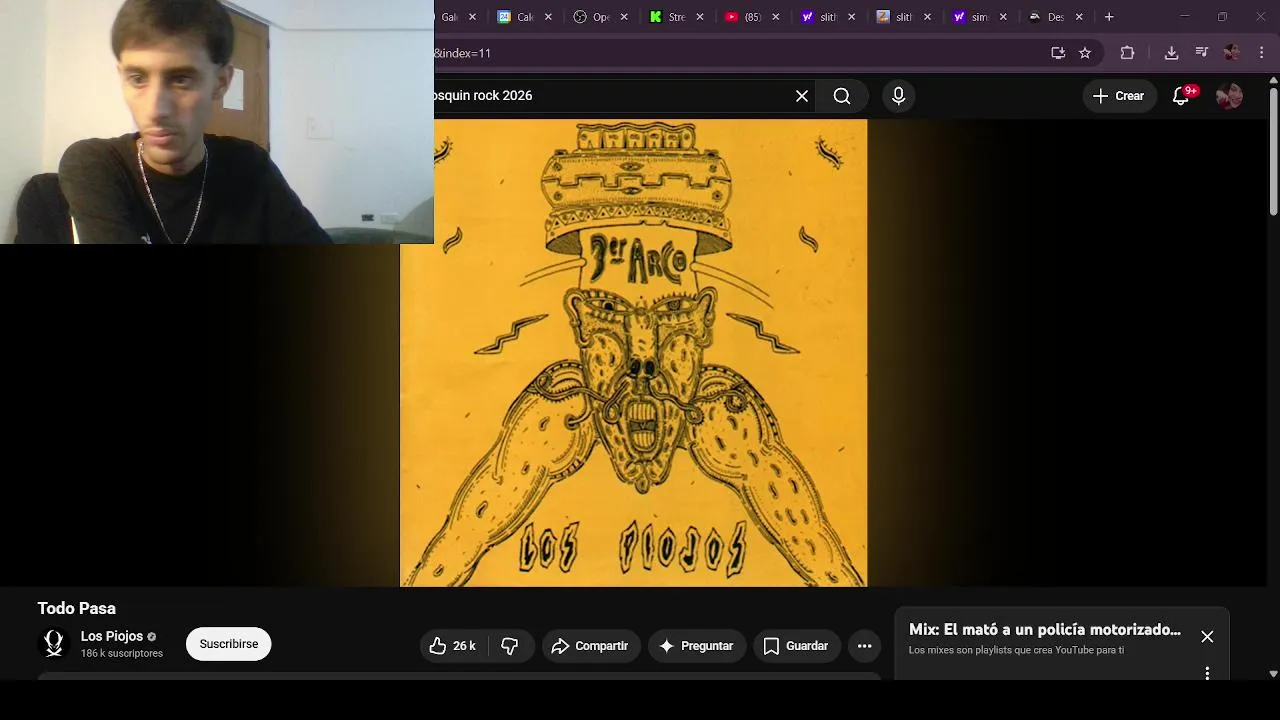The height and width of the screenshot is (720, 1280).
Task: Open more actions three-dot menu
Action: (865, 646)
